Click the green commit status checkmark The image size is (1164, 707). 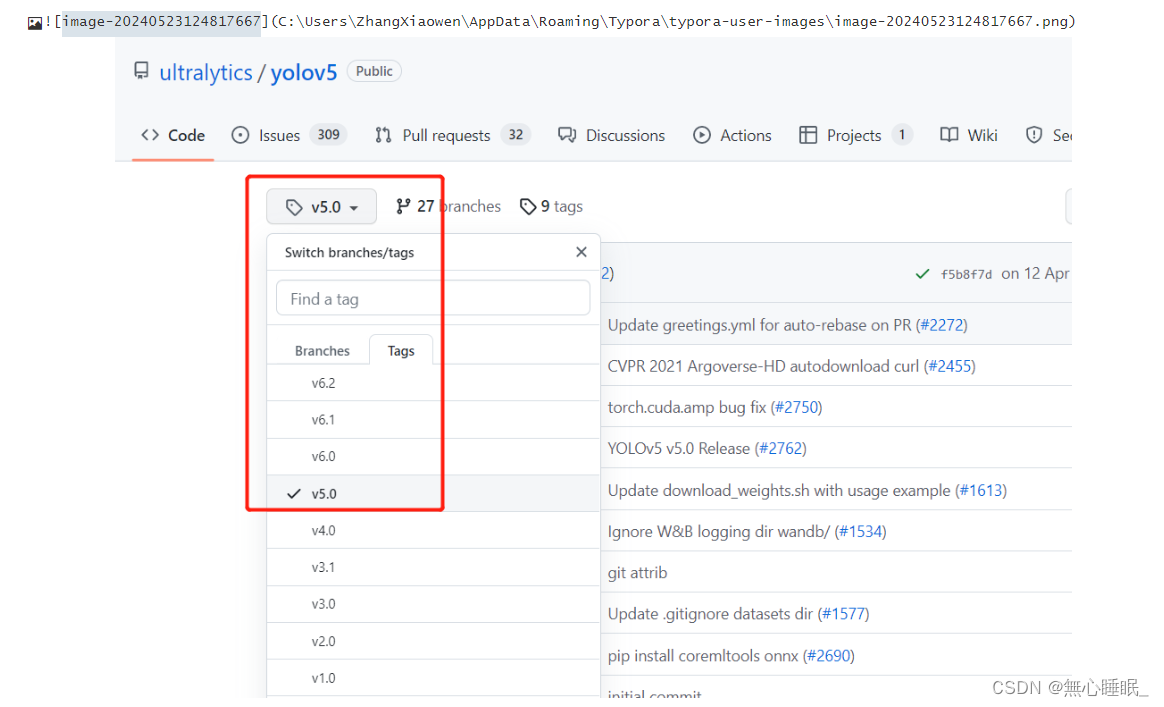click(922, 274)
